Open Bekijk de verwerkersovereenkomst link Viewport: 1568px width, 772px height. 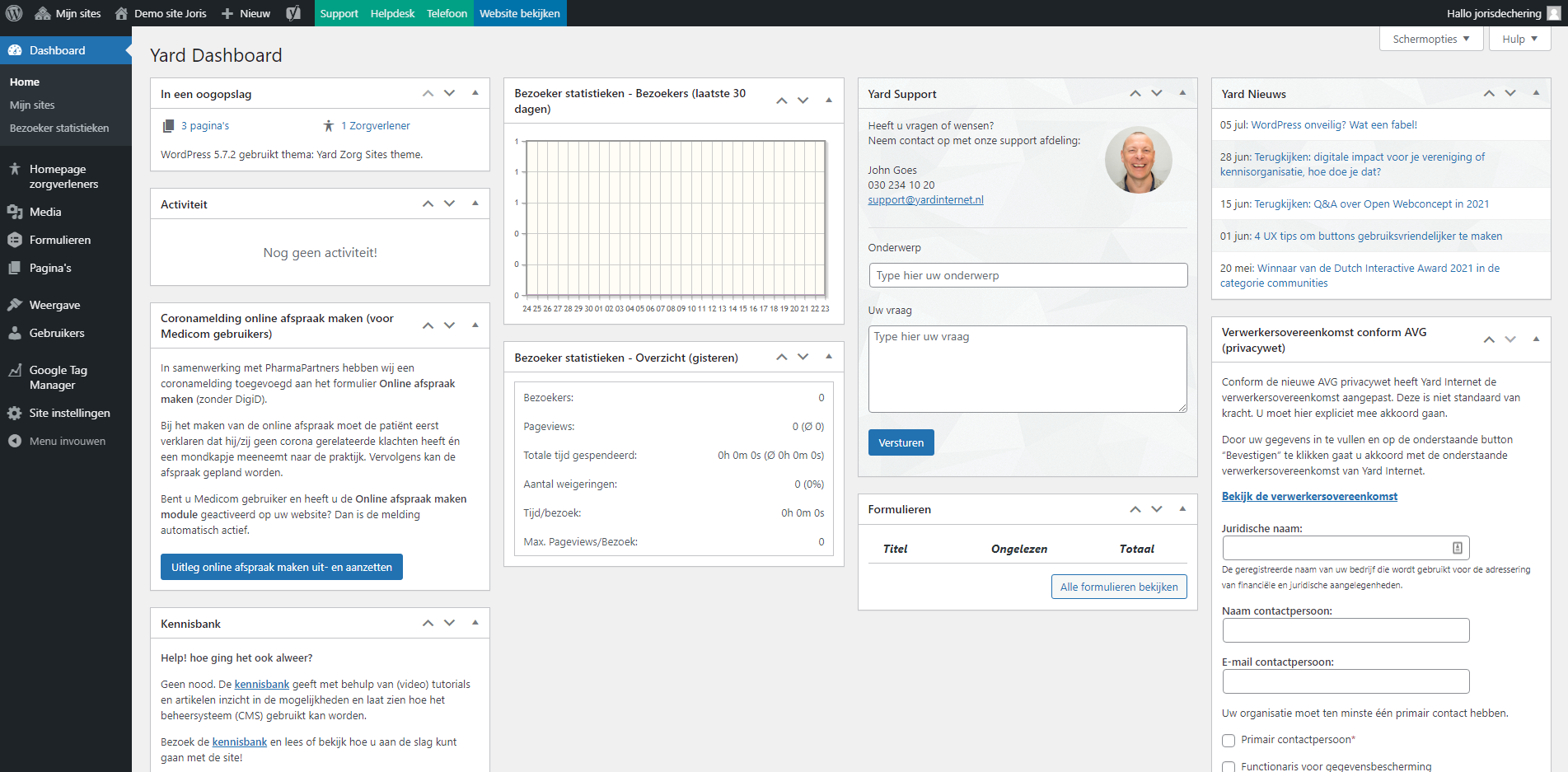[1309, 497]
